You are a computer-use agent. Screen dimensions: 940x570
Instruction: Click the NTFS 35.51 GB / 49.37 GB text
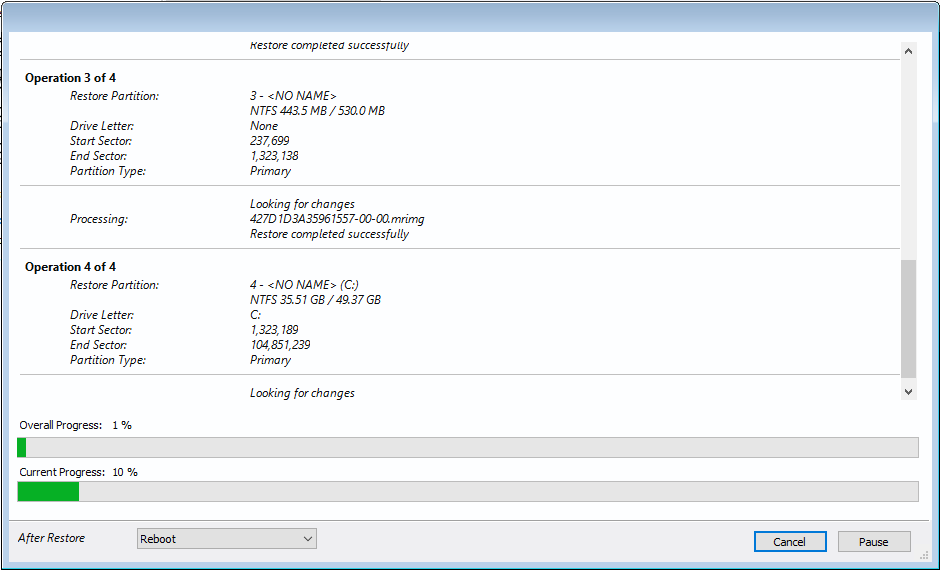click(x=315, y=300)
